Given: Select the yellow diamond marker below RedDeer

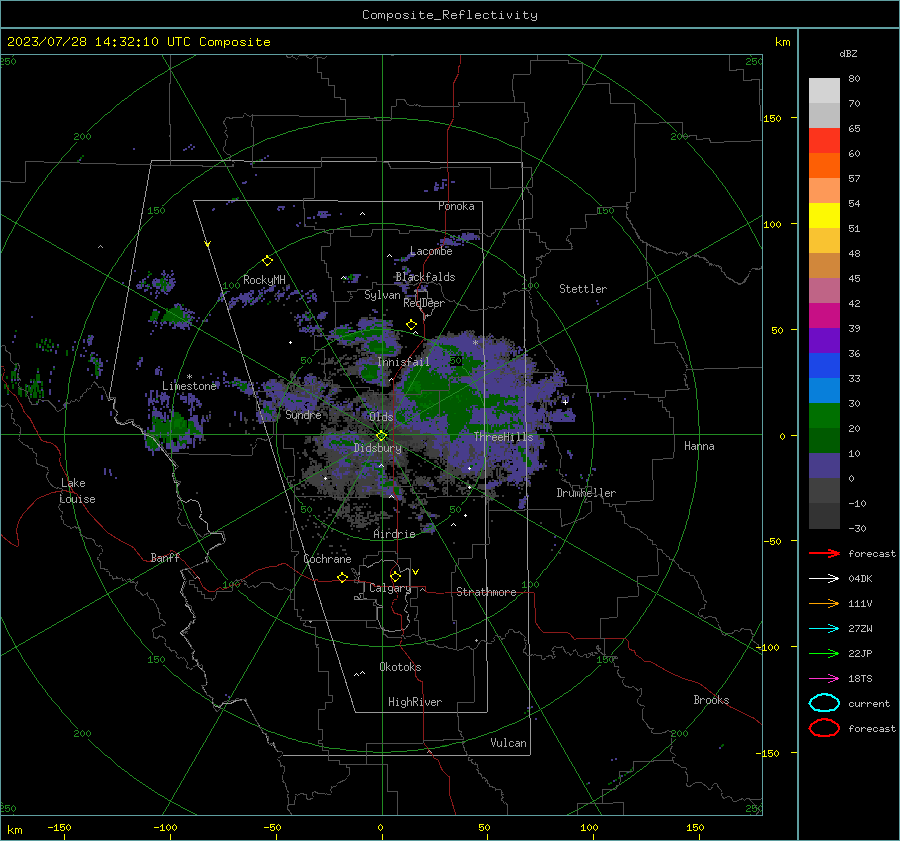Looking at the screenshot, I should tap(412, 325).
